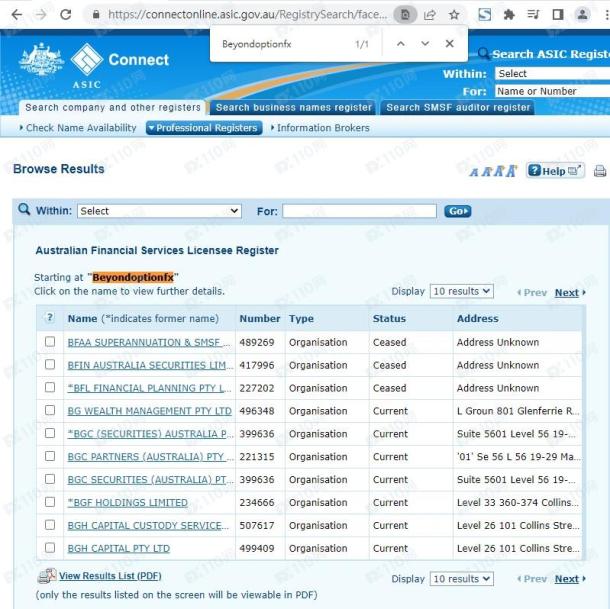Open BG WEALTH MANAGEMENT PTY LTD details
Screen dimensions: 610x609
(x=149, y=411)
